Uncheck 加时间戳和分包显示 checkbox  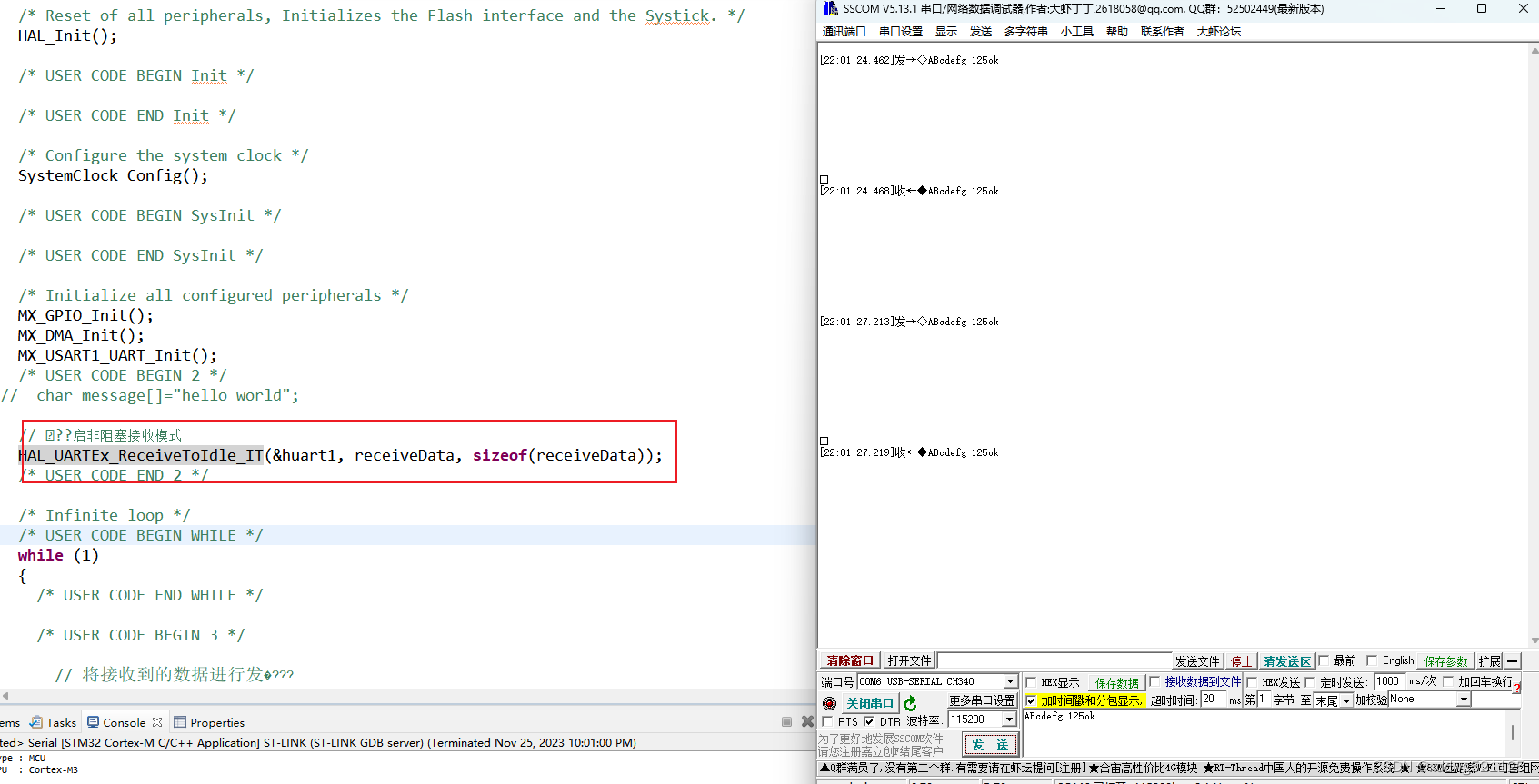(1031, 700)
